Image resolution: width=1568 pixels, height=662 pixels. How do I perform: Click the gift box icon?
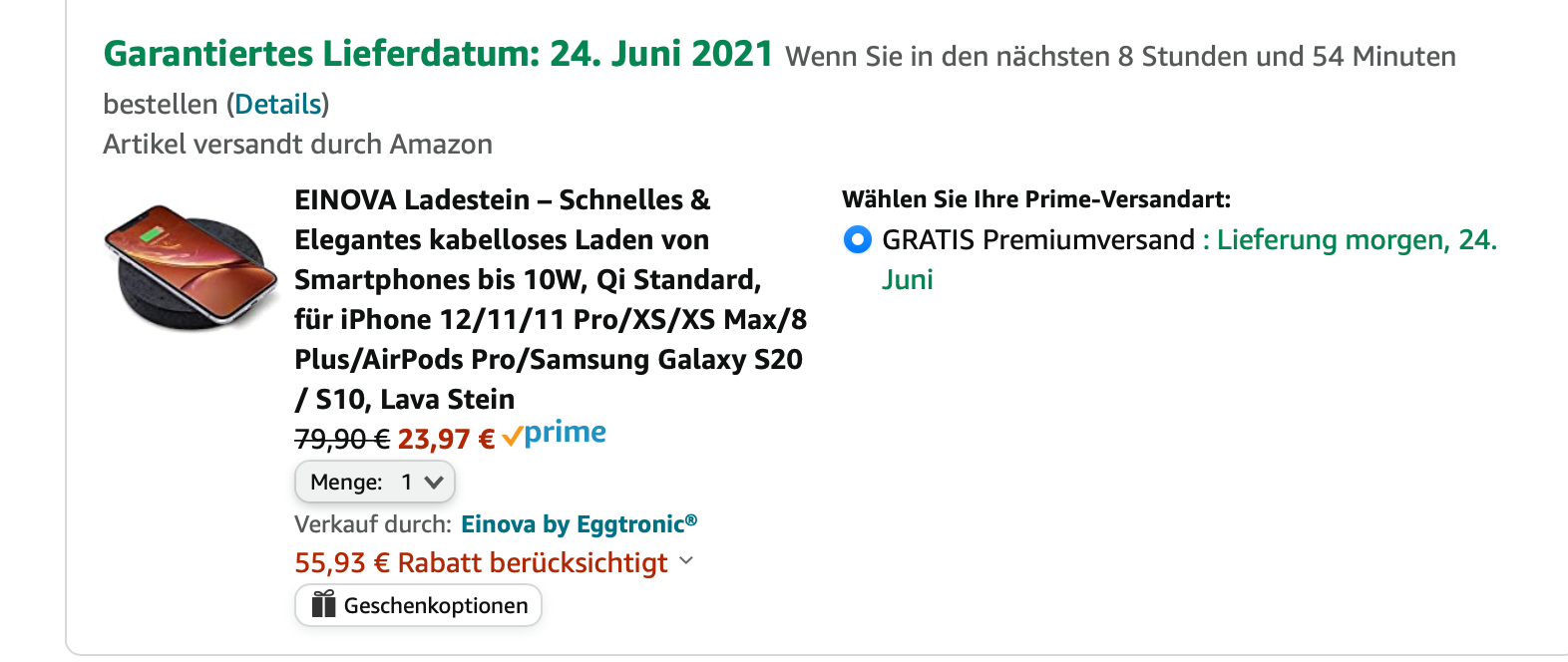click(x=323, y=604)
